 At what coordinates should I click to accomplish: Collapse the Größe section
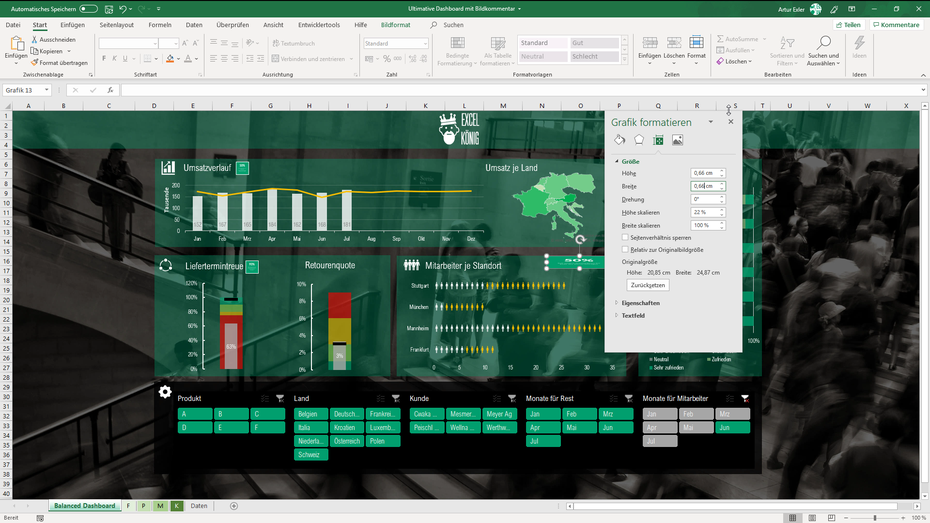click(x=617, y=161)
